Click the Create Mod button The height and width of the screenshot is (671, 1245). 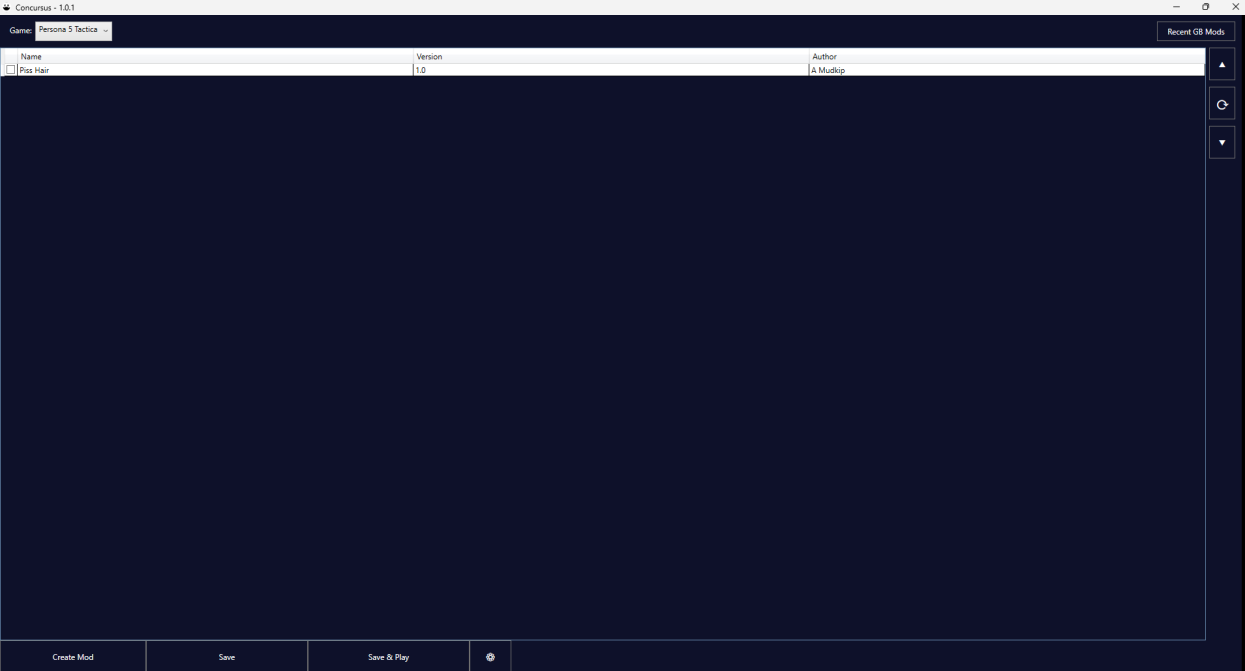73,657
